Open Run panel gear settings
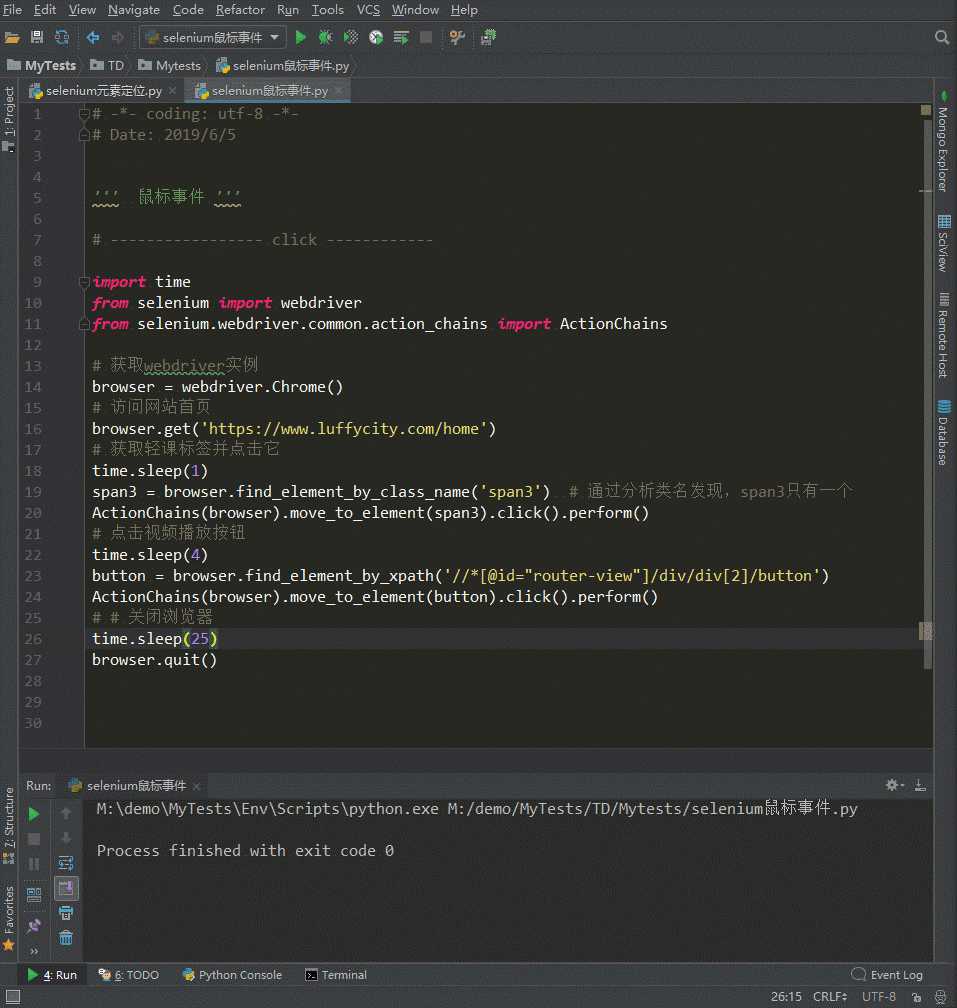The image size is (957, 1008). coord(893,785)
